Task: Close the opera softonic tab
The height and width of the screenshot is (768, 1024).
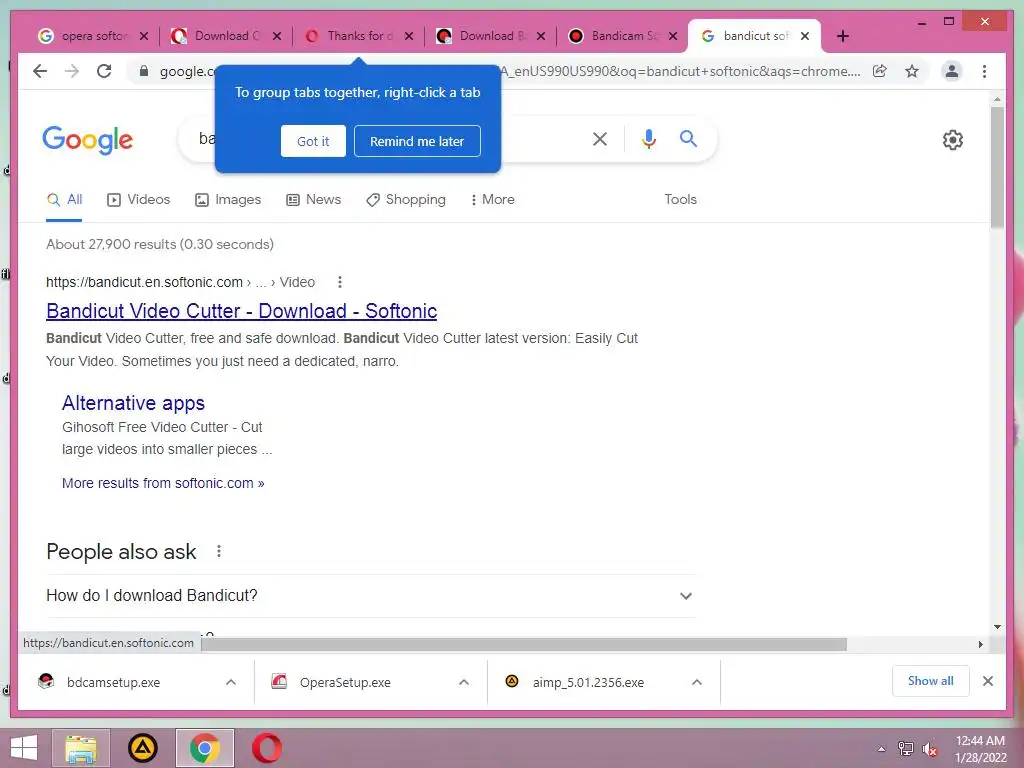Action: (144, 36)
